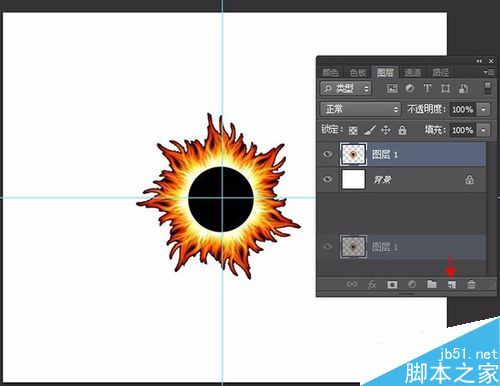Click the 填充 100% fill field
Screen dimensions: 500x386
[463, 130]
